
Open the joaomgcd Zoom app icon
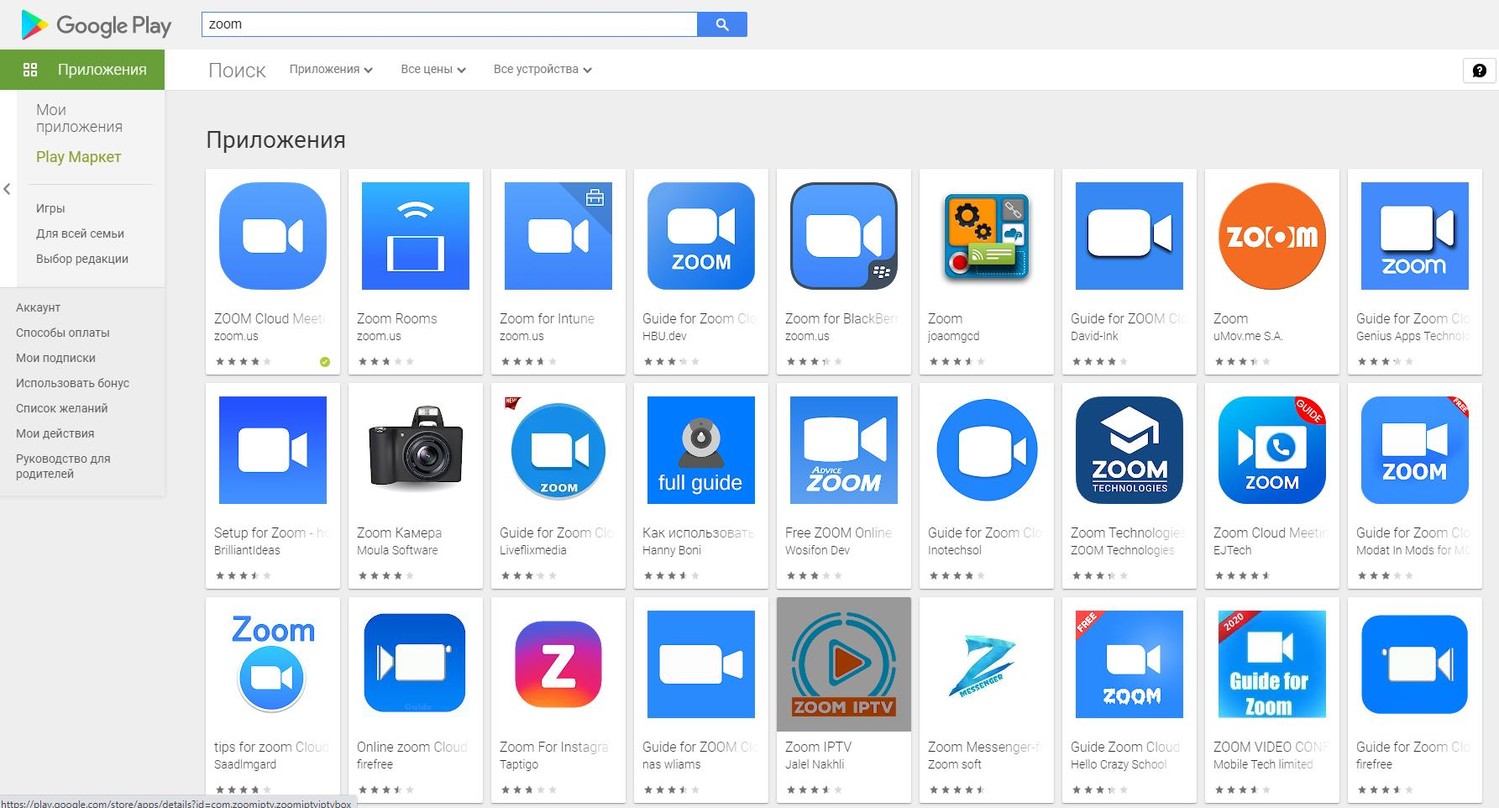tap(987, 236)
